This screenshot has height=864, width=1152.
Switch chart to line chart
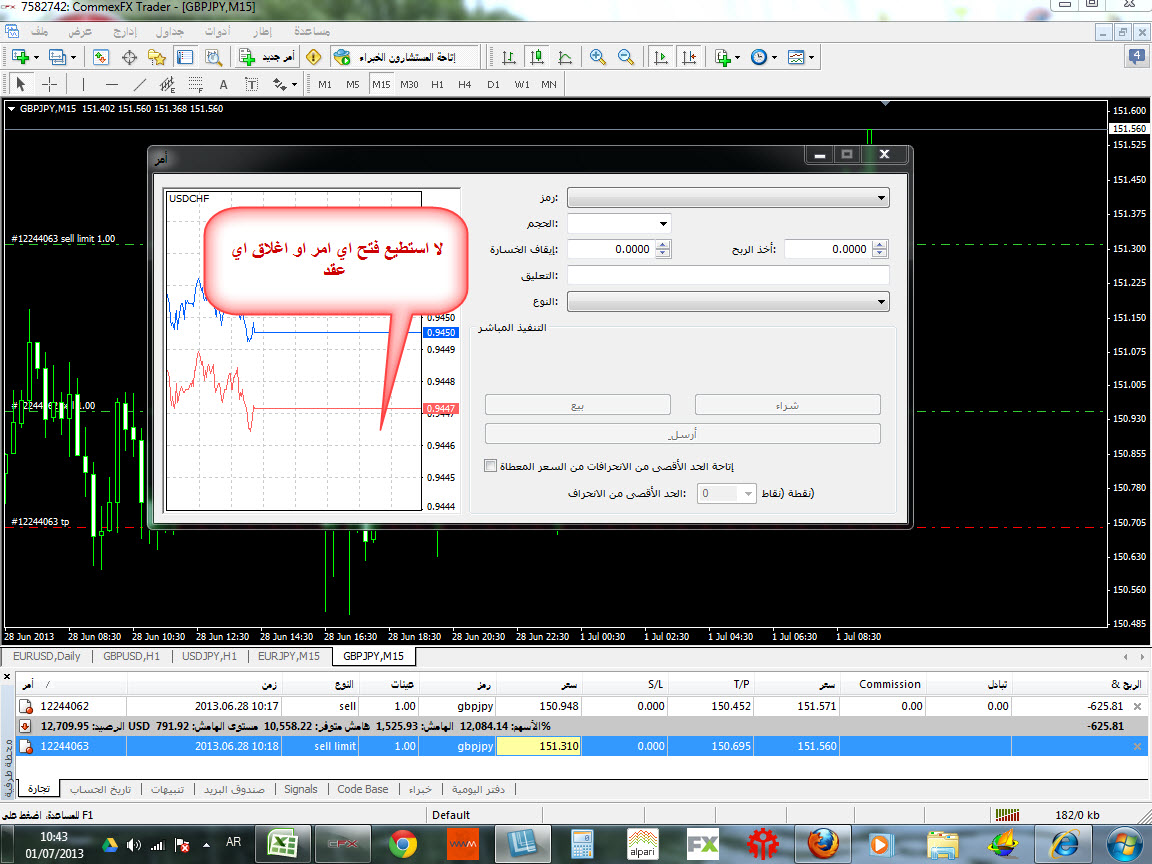[565, 57]
